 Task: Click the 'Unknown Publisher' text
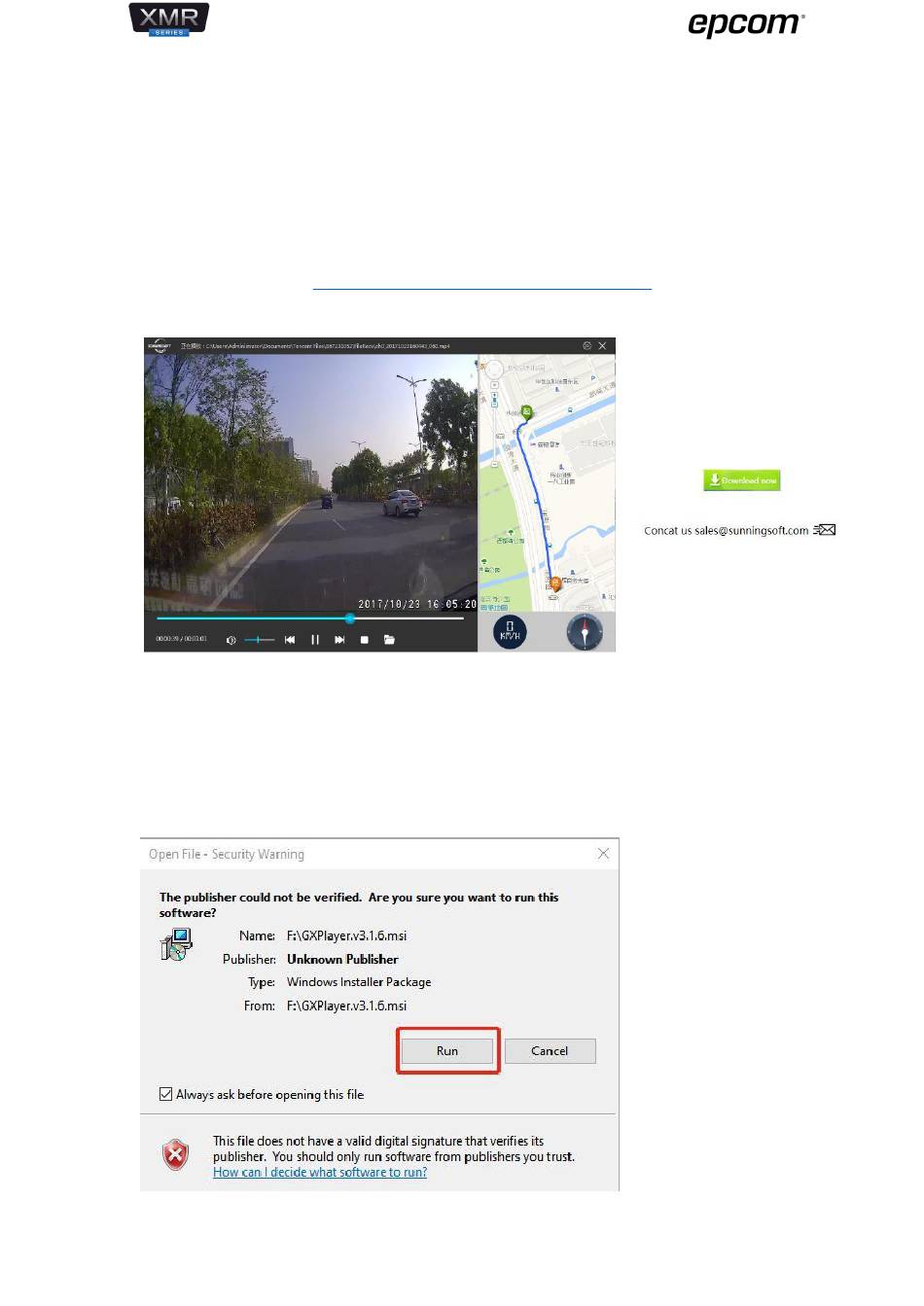point(342,959)
